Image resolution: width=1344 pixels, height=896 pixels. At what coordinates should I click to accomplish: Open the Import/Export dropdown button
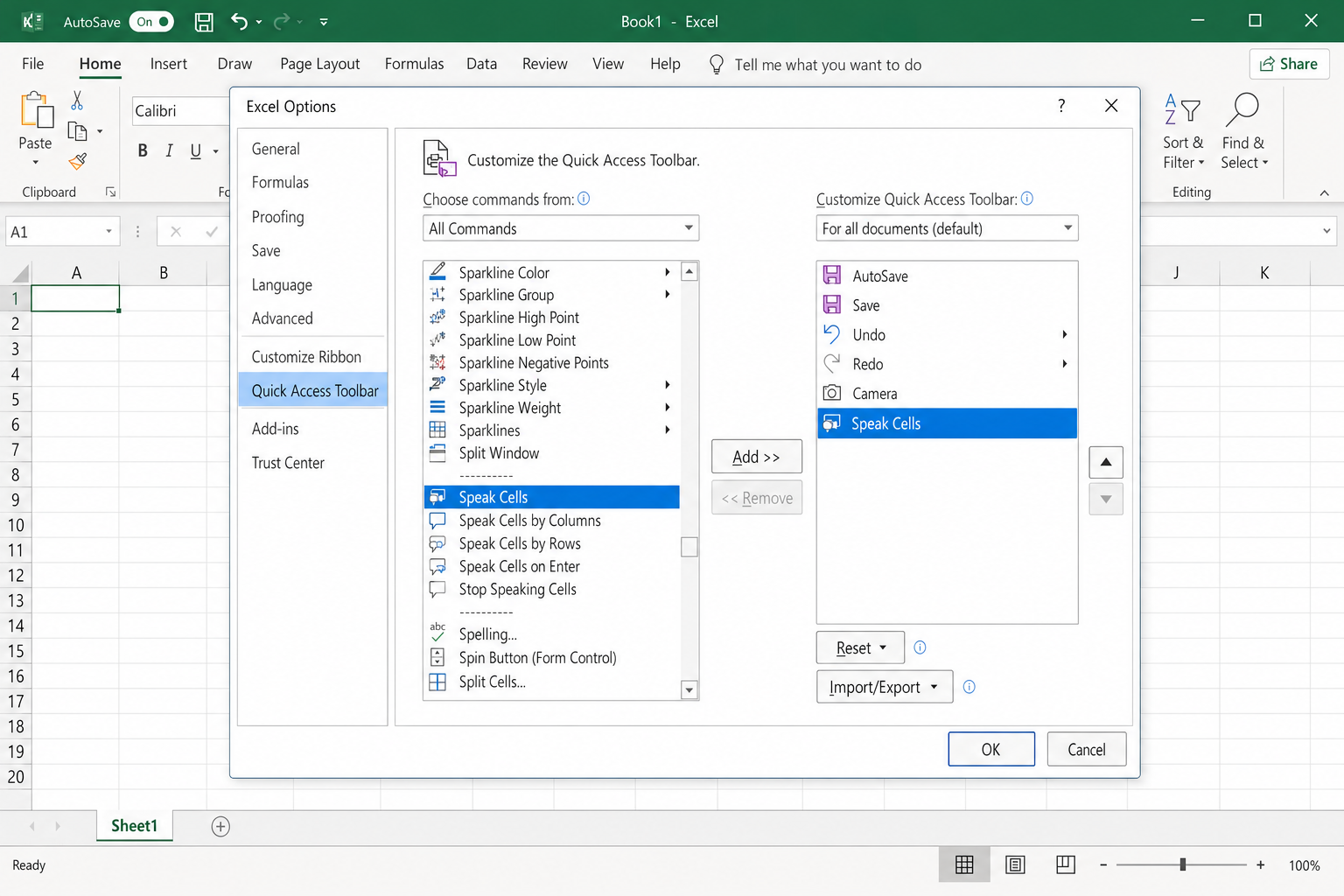point(885,687)
